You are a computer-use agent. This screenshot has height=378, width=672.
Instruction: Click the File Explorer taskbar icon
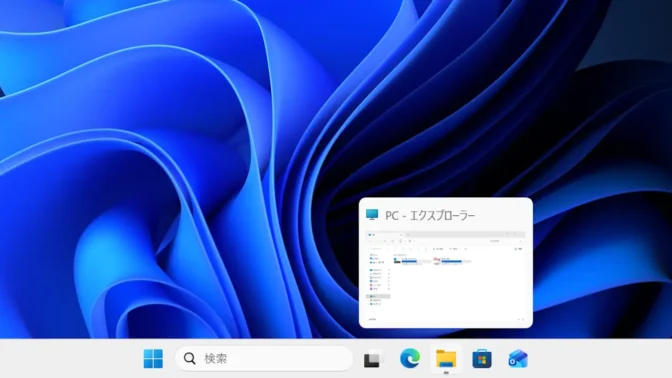[x=446, y=358]
